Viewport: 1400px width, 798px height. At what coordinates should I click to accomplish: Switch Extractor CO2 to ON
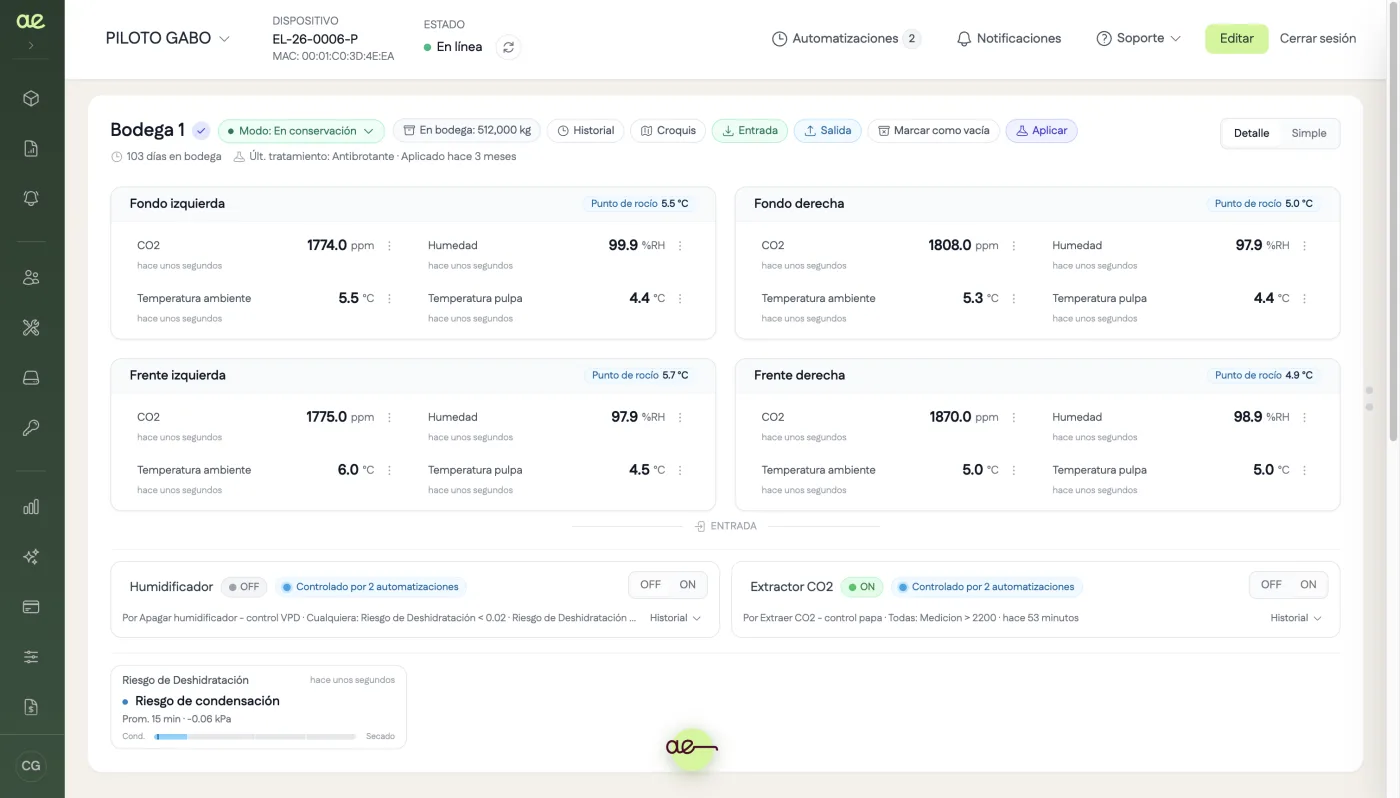[1308, 585]
